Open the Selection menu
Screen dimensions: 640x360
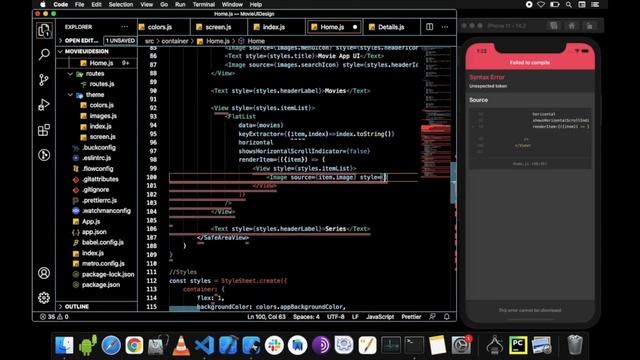pyautogui.click(x=121, y=4)
